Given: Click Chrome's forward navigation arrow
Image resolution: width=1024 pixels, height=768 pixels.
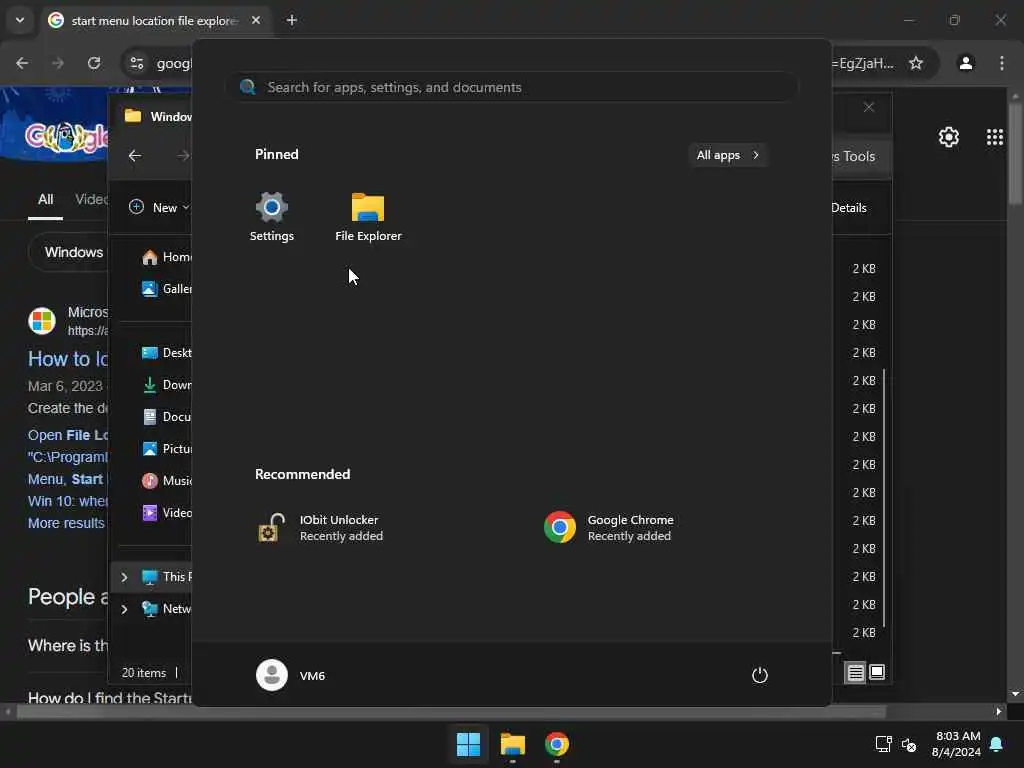Looking at the screenshot, I should point(58,63).
